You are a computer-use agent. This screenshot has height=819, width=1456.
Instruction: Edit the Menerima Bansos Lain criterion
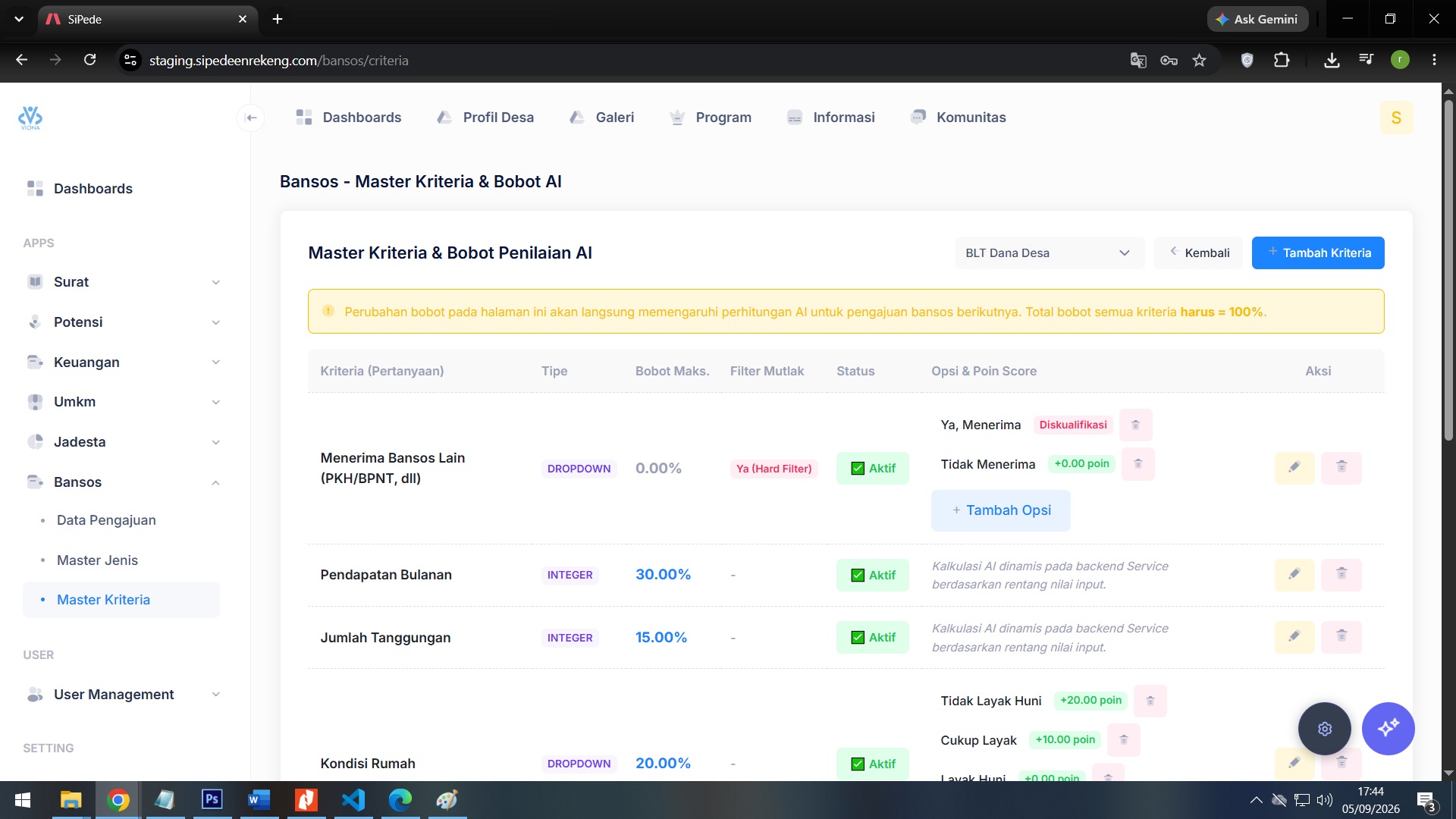(x=1294, y=467)
